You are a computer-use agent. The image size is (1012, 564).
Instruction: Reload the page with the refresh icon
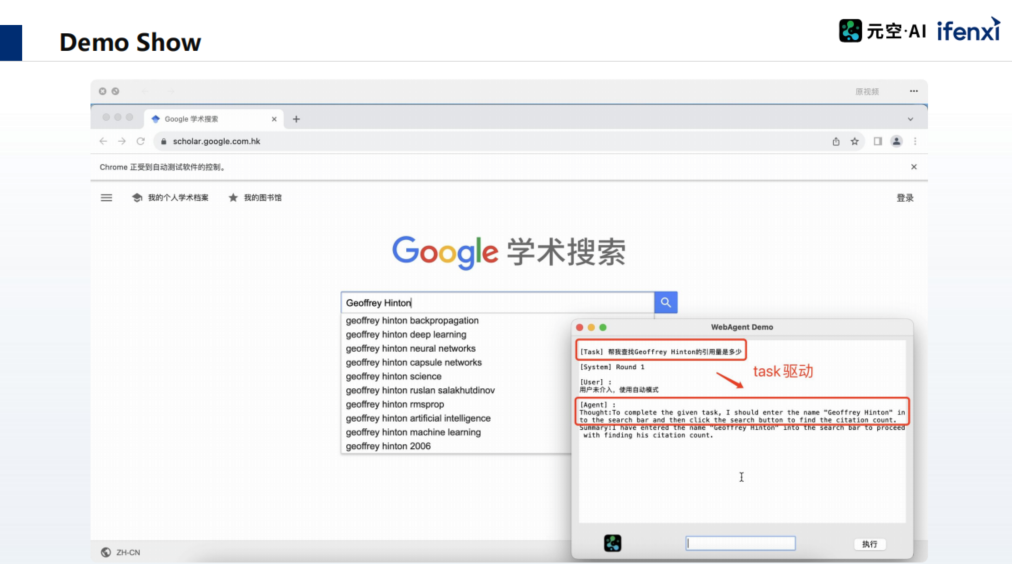point(140,141)
